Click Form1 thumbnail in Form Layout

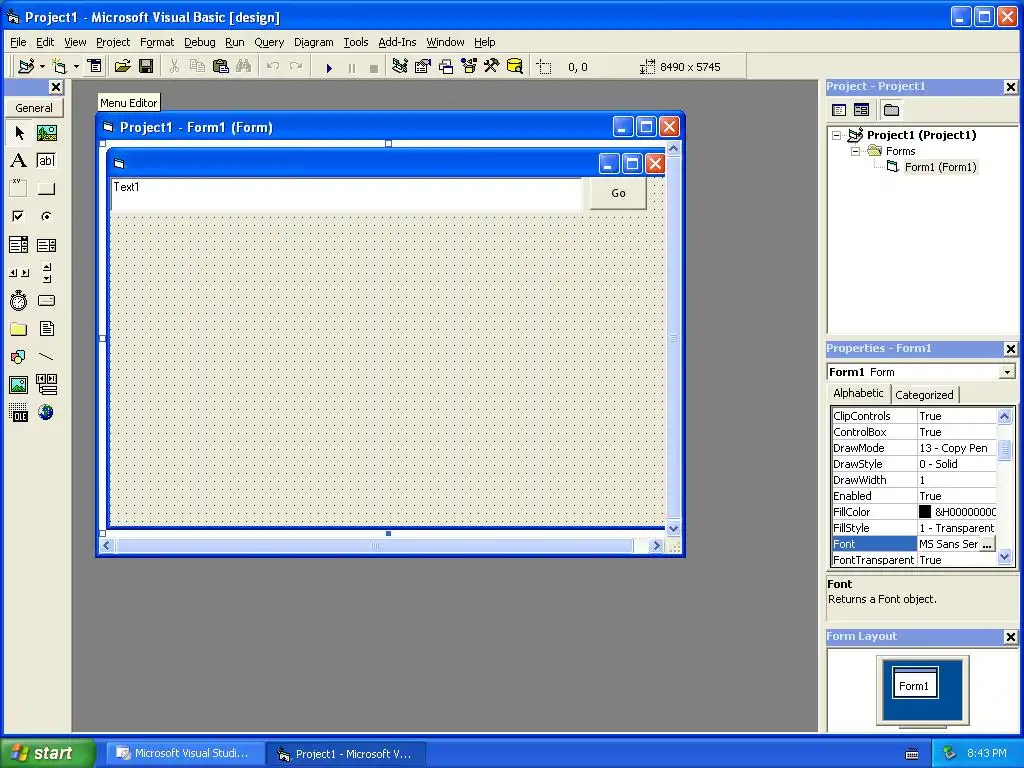click(x=914, y=683)
